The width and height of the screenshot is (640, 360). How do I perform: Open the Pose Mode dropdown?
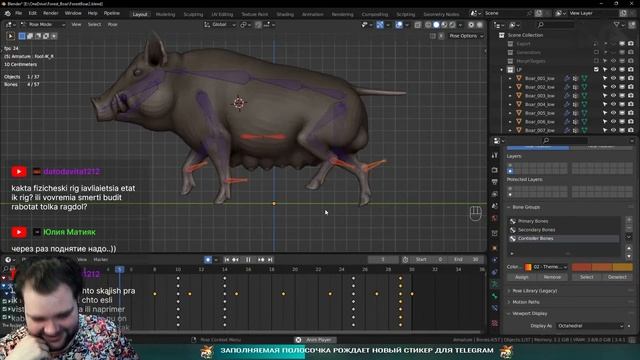(43, 24)
